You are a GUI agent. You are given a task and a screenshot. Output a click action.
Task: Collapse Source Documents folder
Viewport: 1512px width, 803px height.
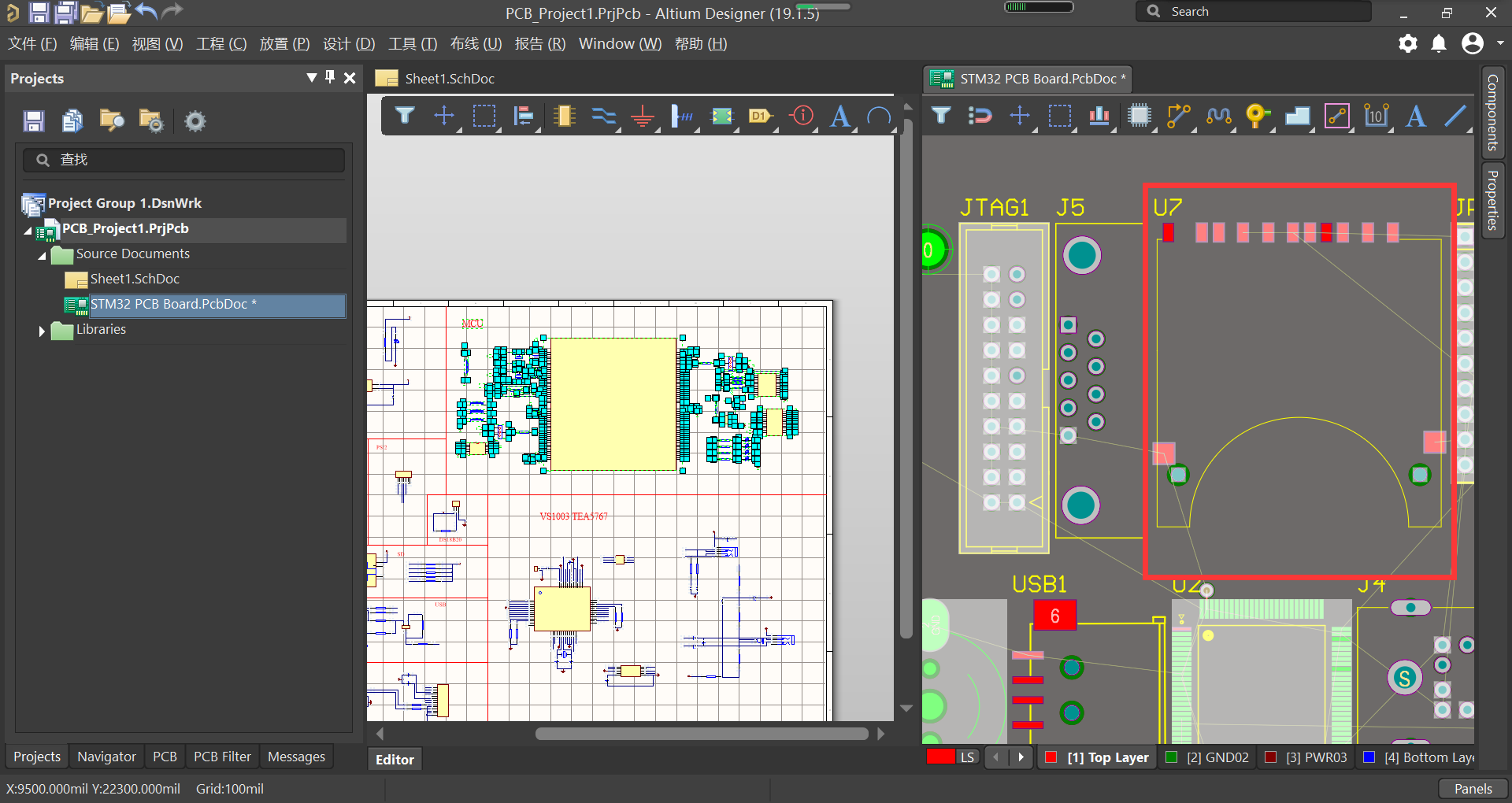[43, 255]
